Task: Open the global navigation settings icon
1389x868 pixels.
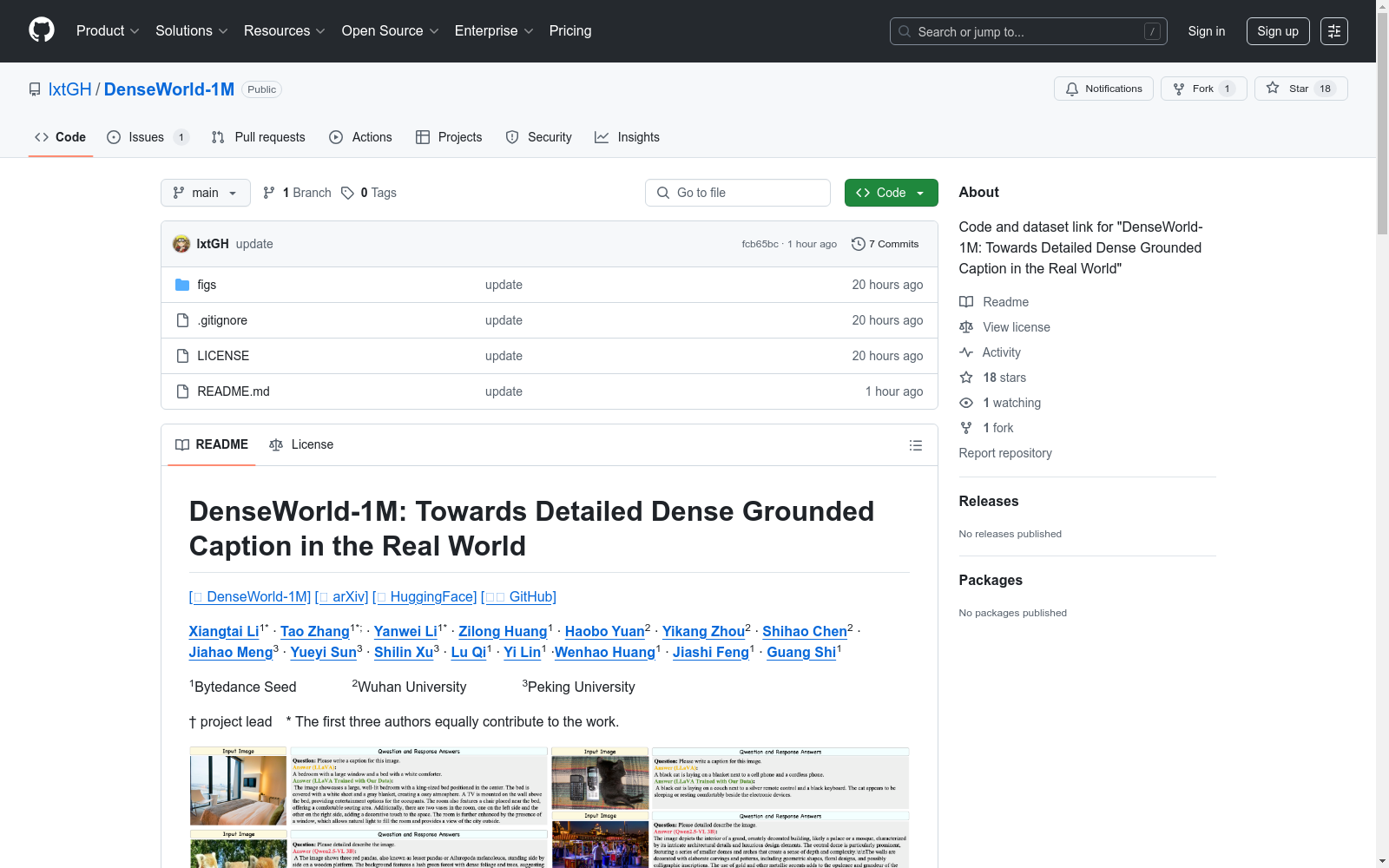Action: click(1333, 31)
